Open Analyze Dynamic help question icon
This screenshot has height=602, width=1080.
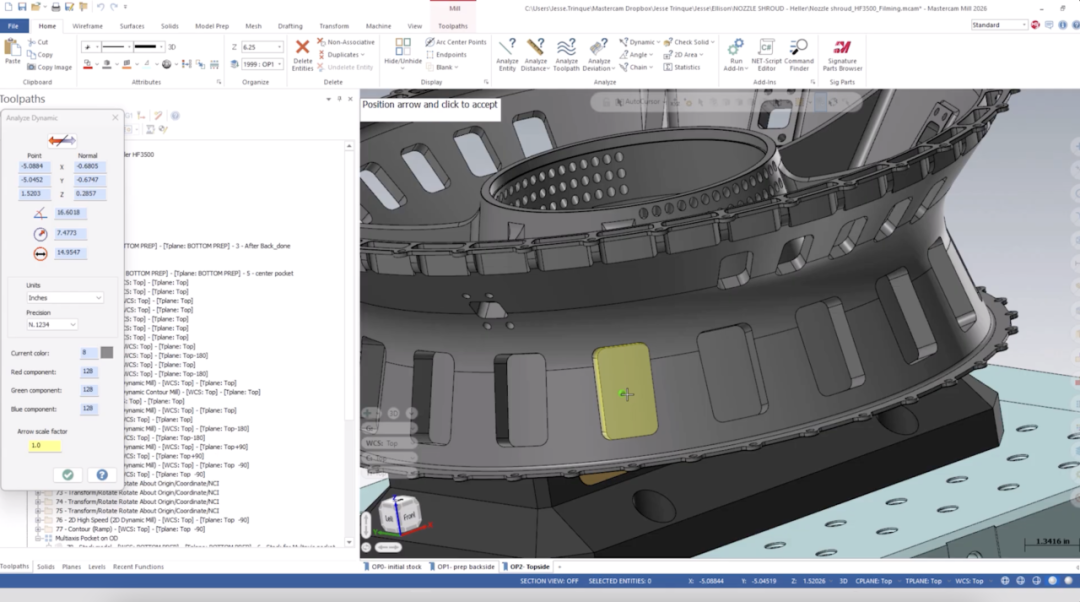(x=102, y=475)
